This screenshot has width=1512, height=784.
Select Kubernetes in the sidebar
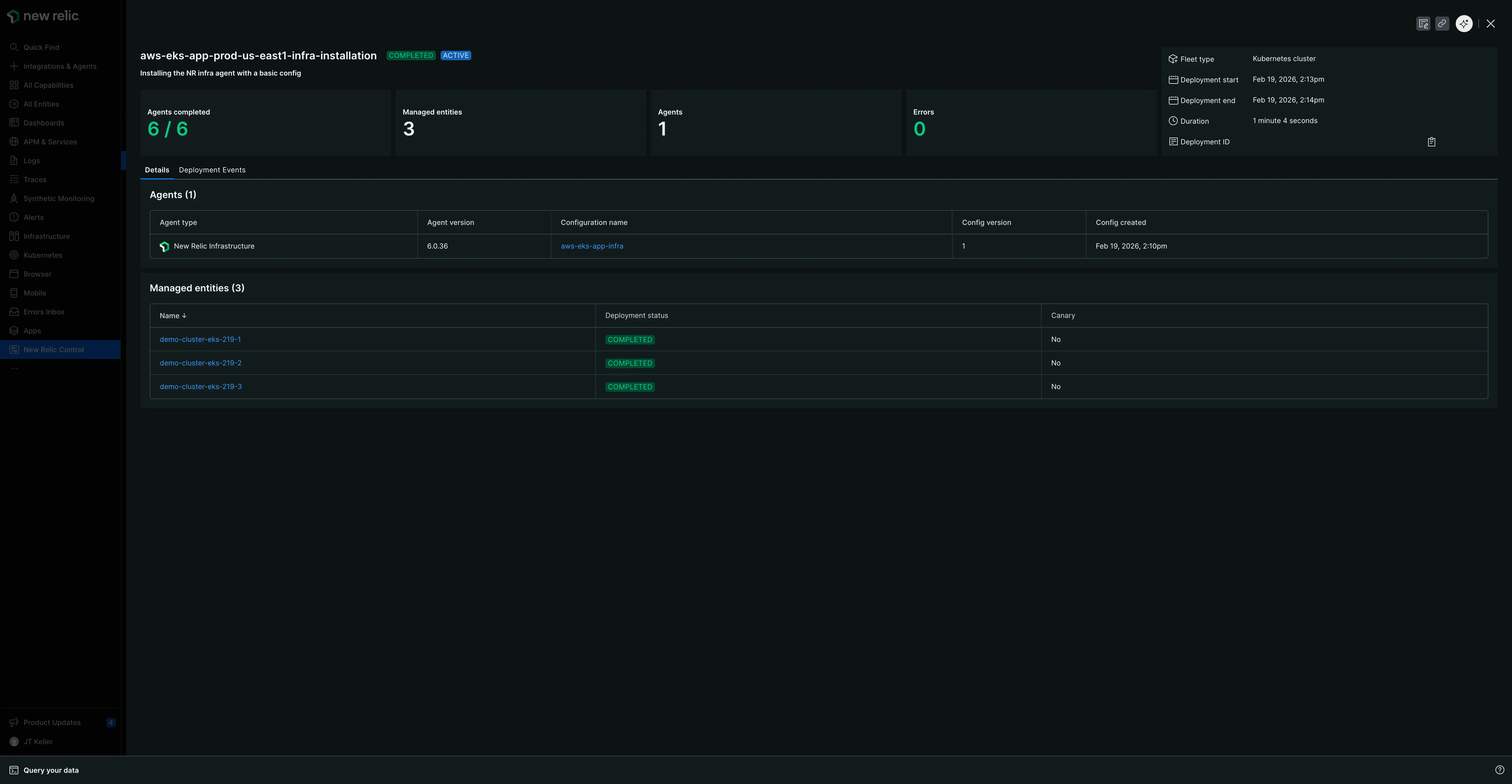(x=43, y=255)
